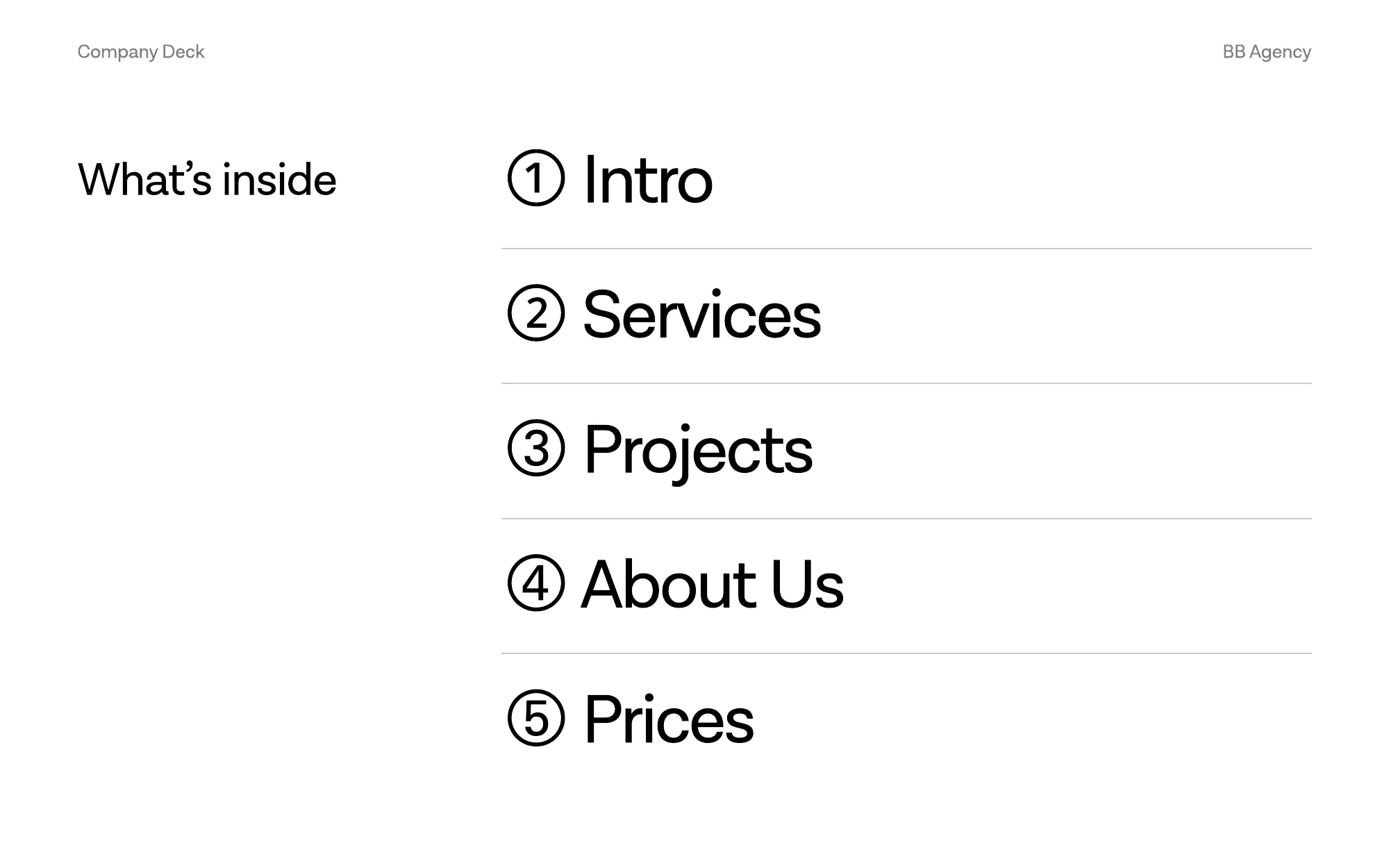The height and width of the screenshot is (868, 1389).
Task: Click the circled number 5 icon
Action: pyautogui.click(x=535, y=718)
